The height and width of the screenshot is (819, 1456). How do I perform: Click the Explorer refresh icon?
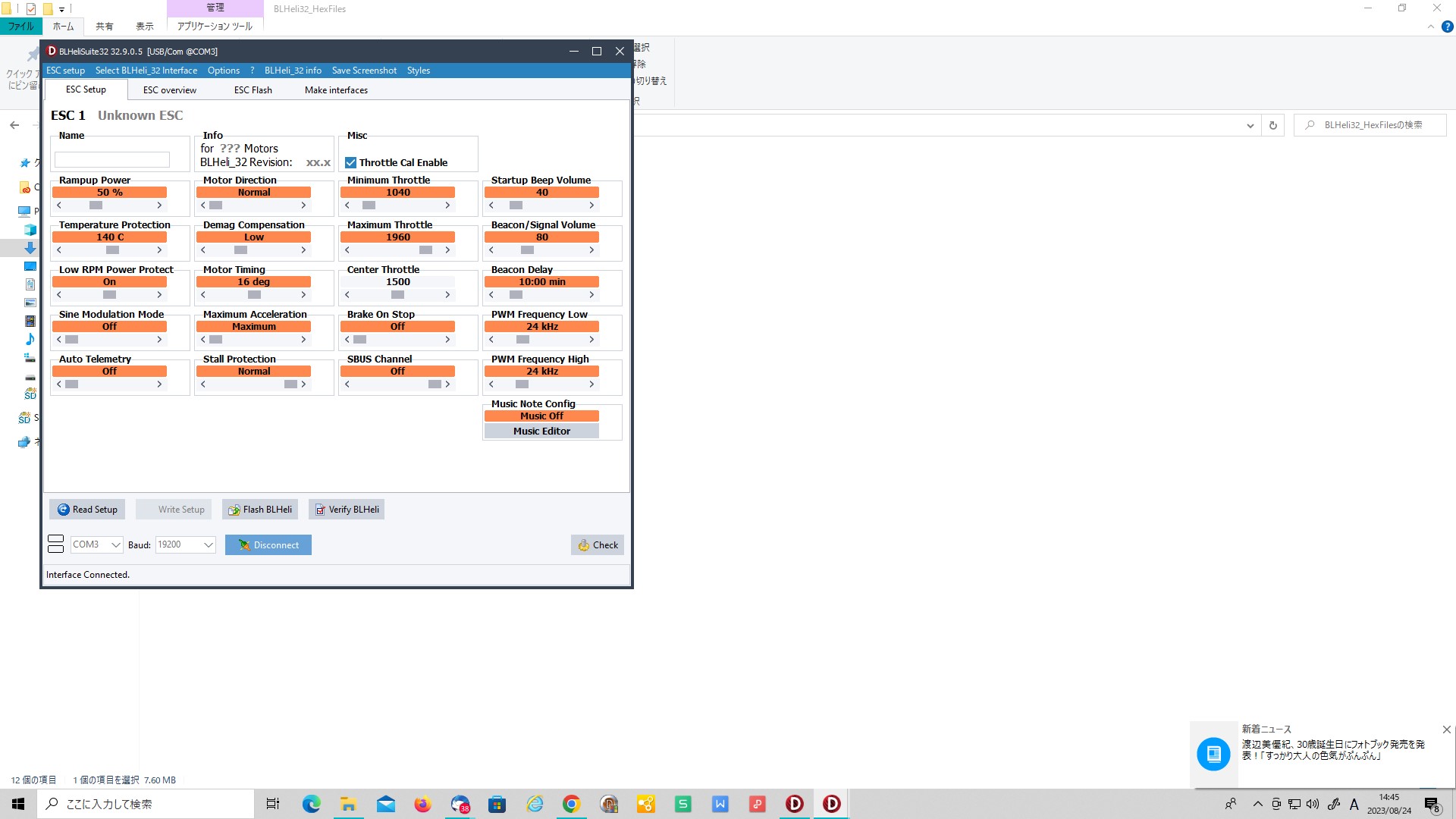point(1273,126)
